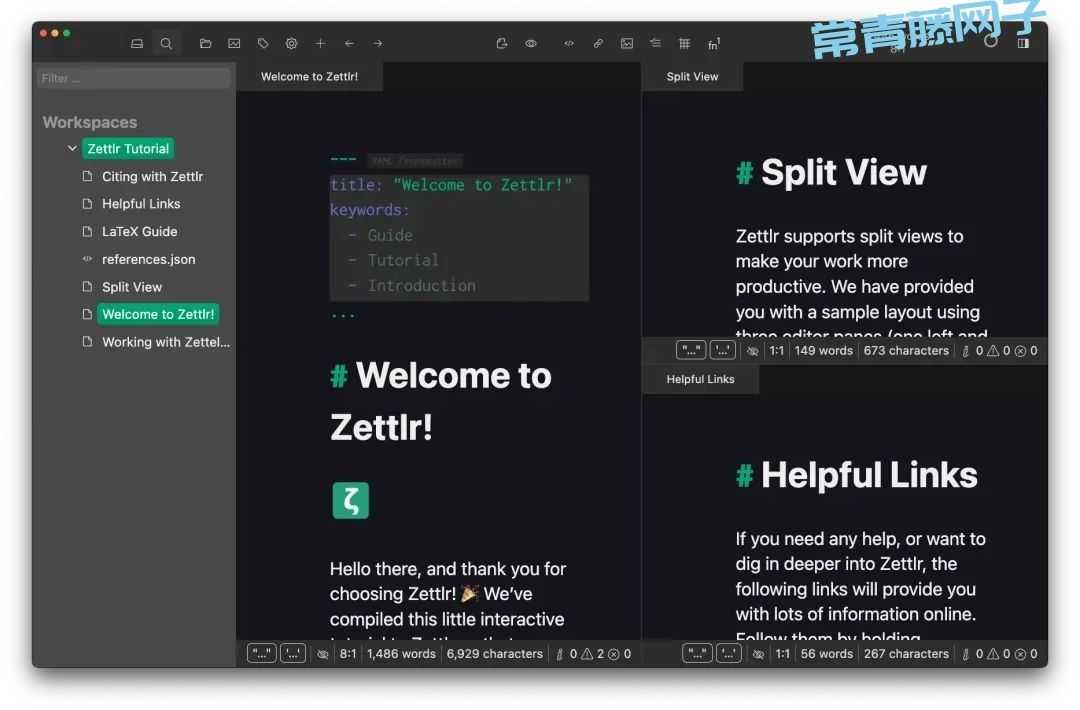Image resolution: width=1080 pixels, height=710 pixels.
Task: Toggle the file manager icon in toolbar
Action: click(x=137, y=43)
